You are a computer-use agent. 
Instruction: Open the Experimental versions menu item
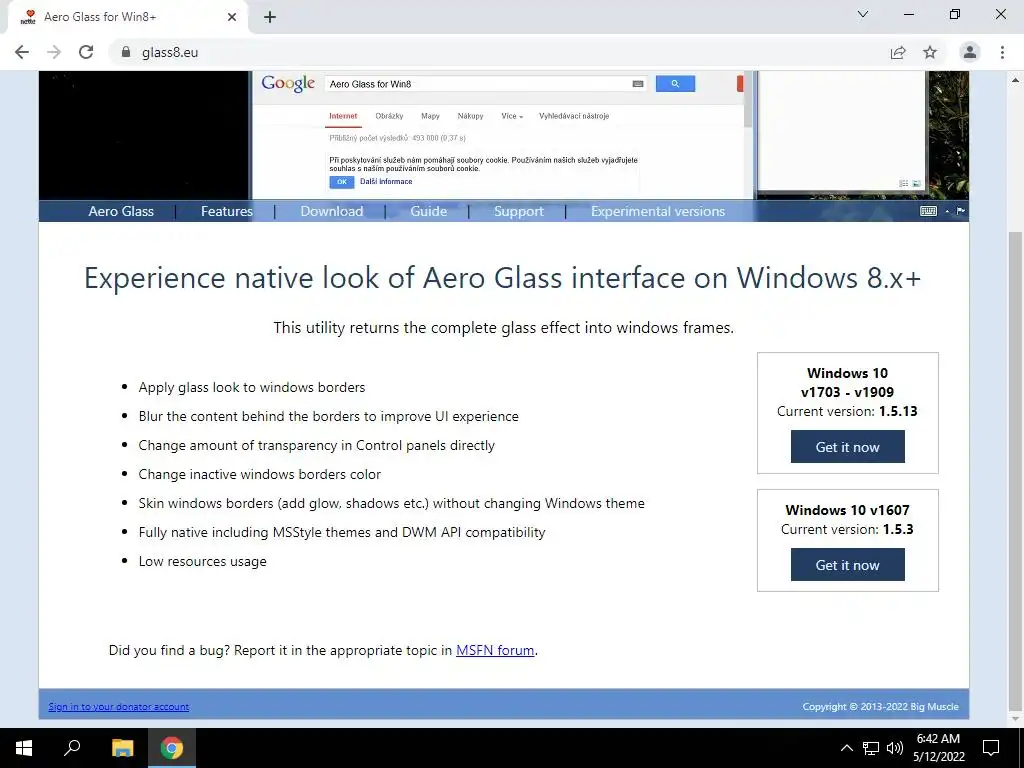[658, 211]
